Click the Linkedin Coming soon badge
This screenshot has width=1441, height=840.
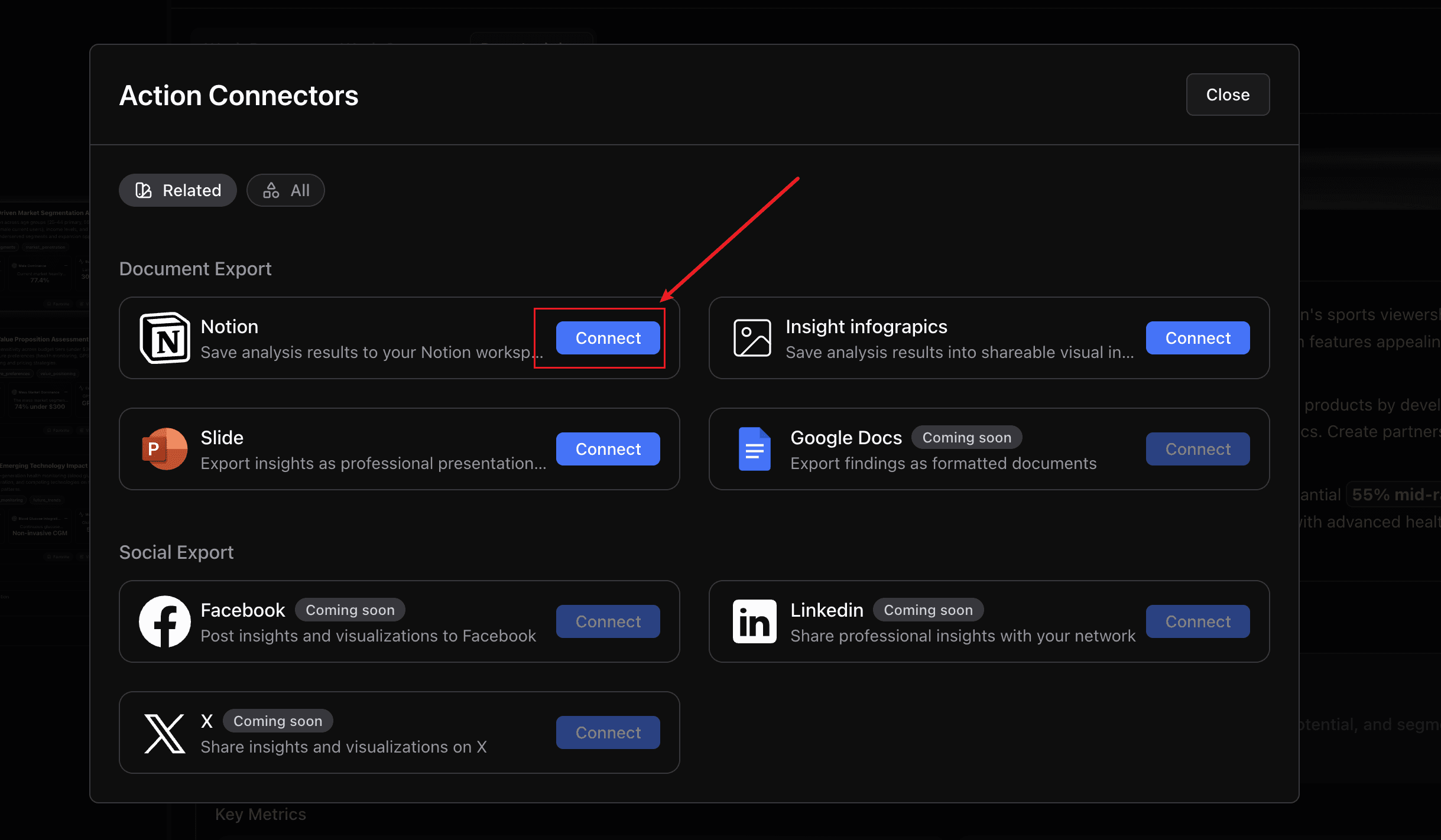928,610
